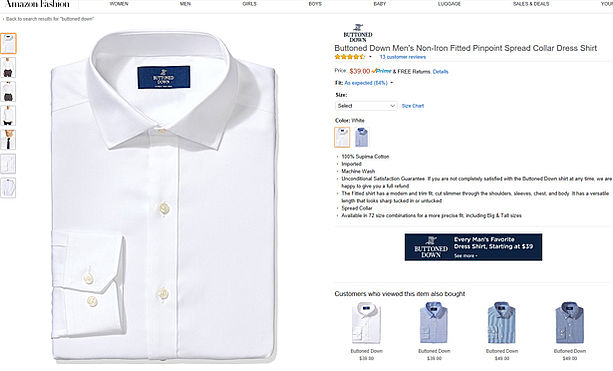This screenshot has width=613, height=371.
Task: Click the Details link beside FREE Returns
Action: [x=441, y=72]
